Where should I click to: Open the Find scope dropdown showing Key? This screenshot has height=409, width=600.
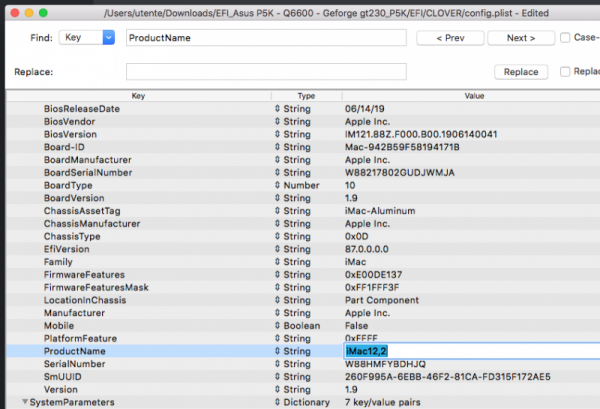(85, 38)
